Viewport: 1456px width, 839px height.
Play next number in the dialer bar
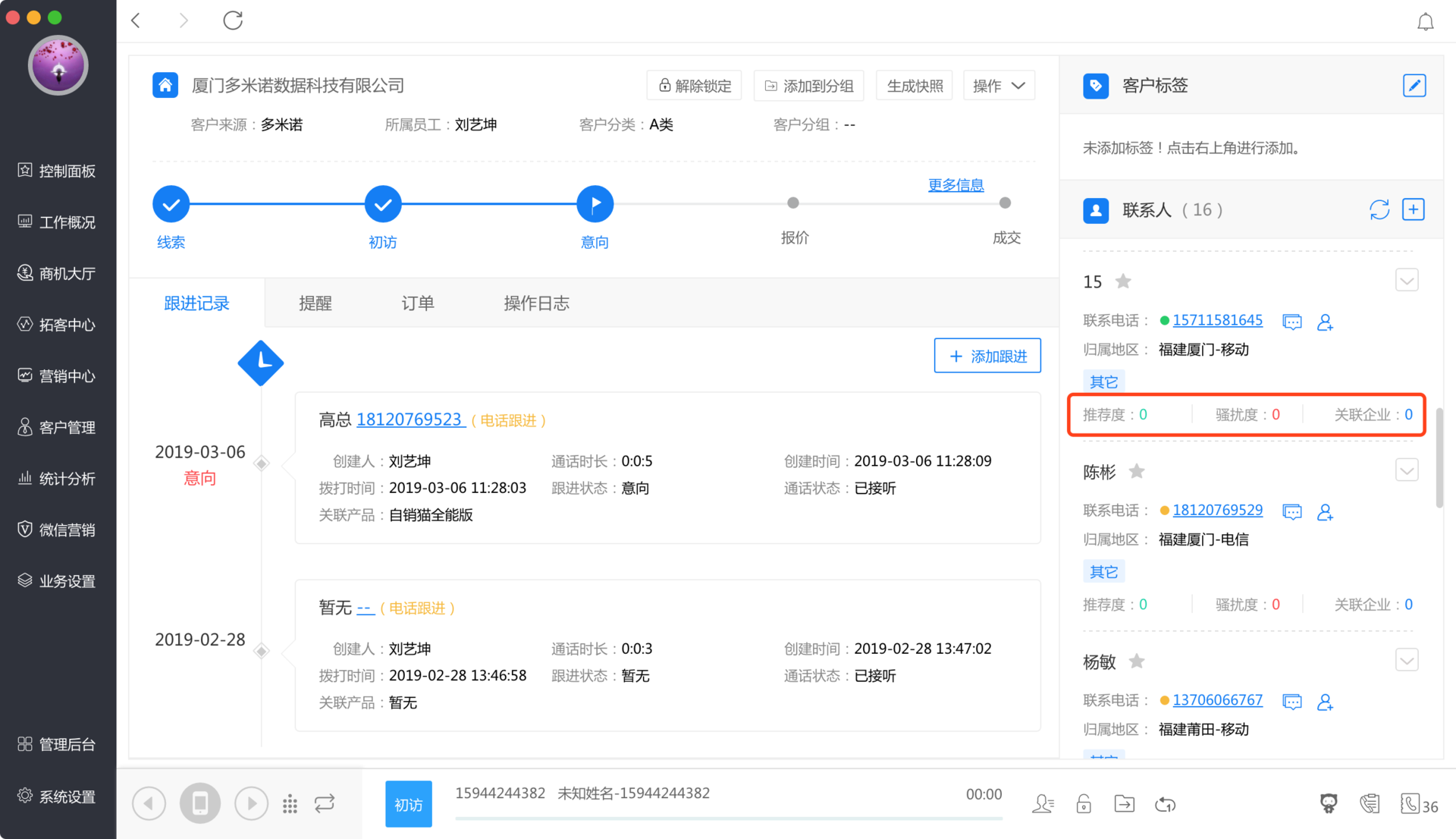tap(251, 803)
